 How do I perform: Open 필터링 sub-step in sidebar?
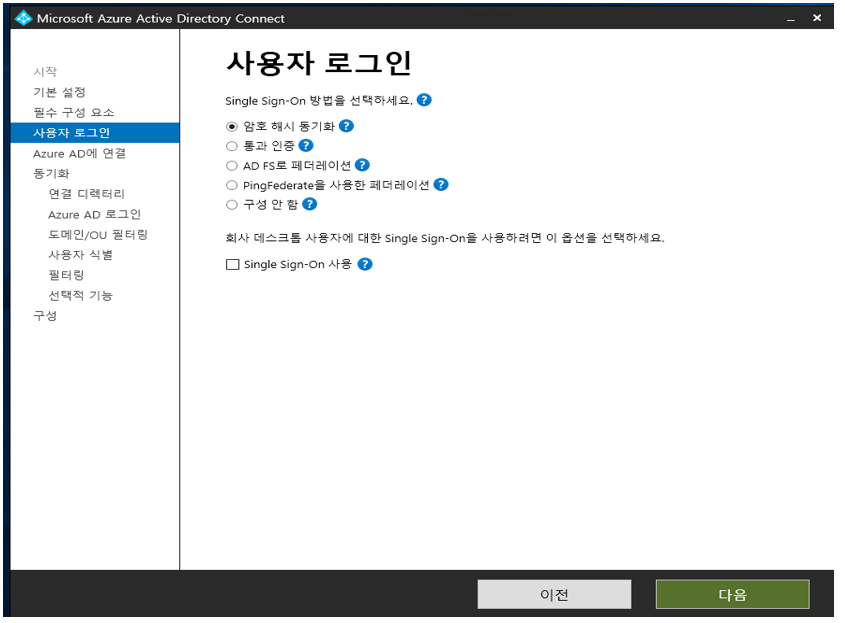[x=67, y=275]
